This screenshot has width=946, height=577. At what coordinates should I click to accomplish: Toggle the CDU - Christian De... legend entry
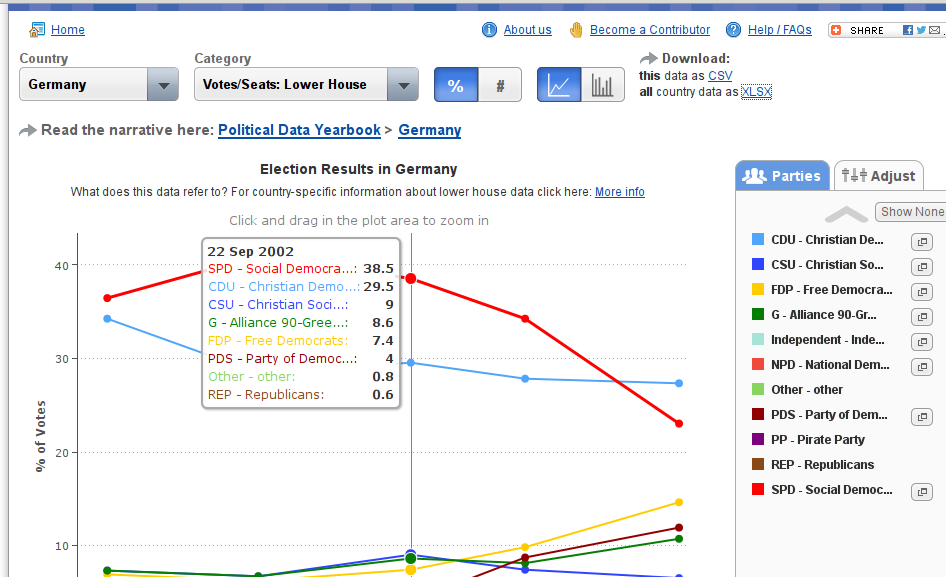pyautogui.click(x=817, y=240)
